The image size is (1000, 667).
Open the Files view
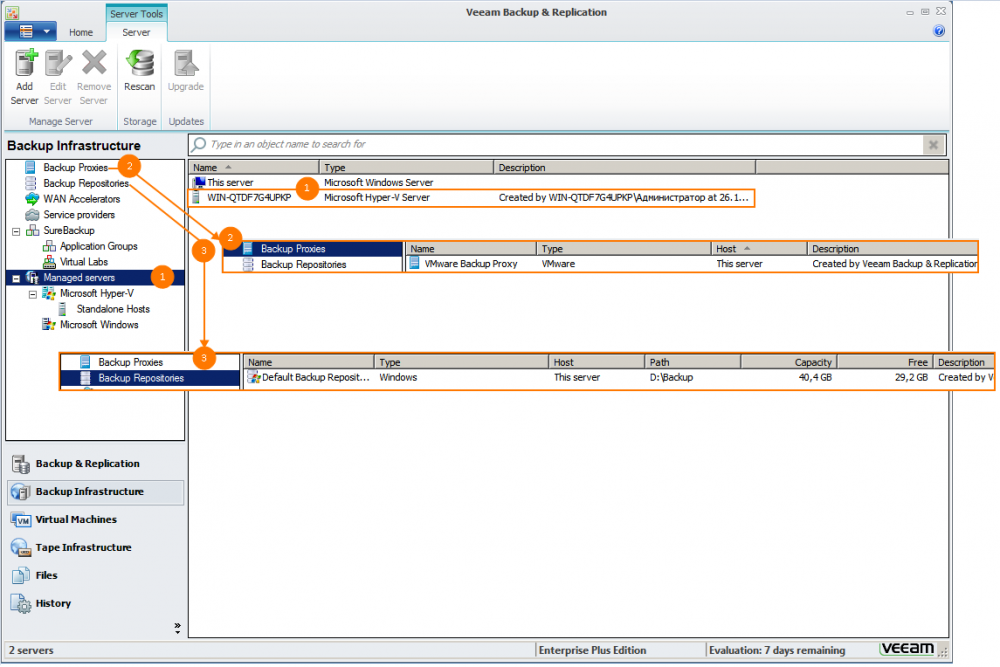click(x=95, y=576)
